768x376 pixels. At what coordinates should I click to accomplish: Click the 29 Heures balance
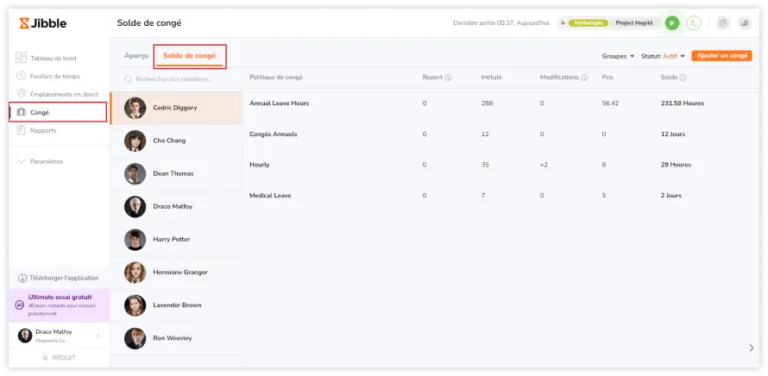[675, 164]
